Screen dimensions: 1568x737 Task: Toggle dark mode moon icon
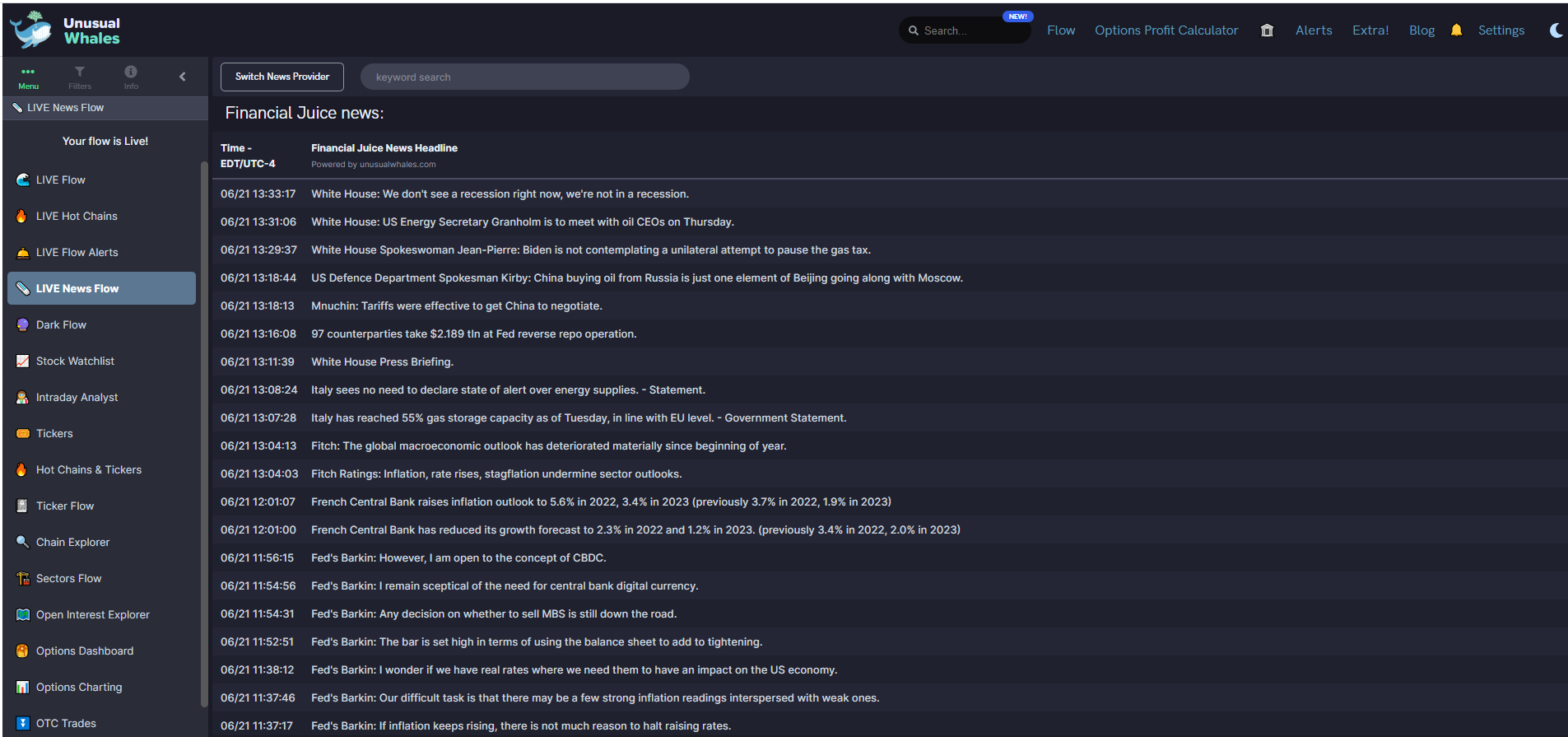(x=1556, y=30)
